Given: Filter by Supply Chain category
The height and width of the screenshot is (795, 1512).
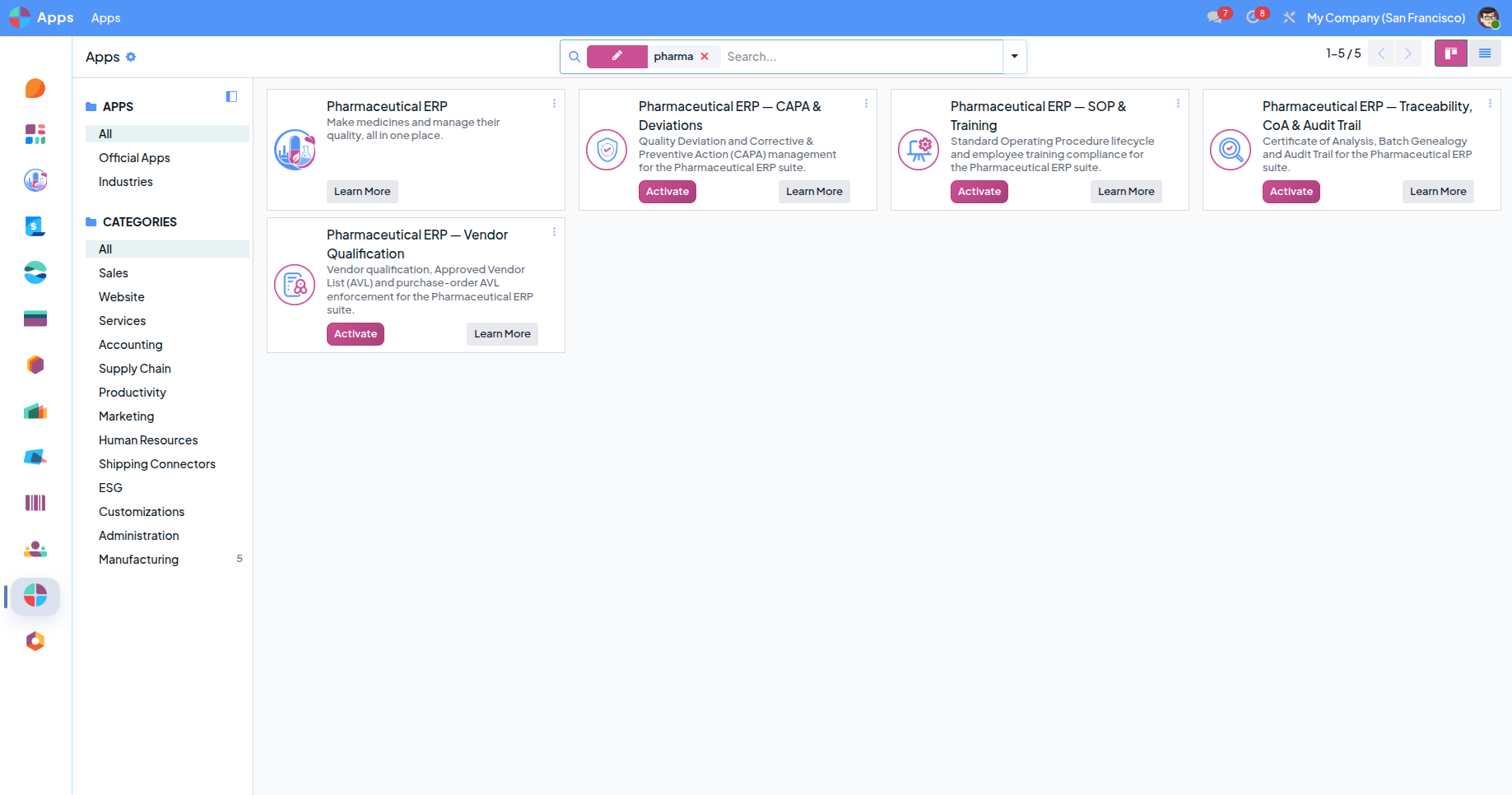Looking at the screenshot, I should tap(167, 368).
